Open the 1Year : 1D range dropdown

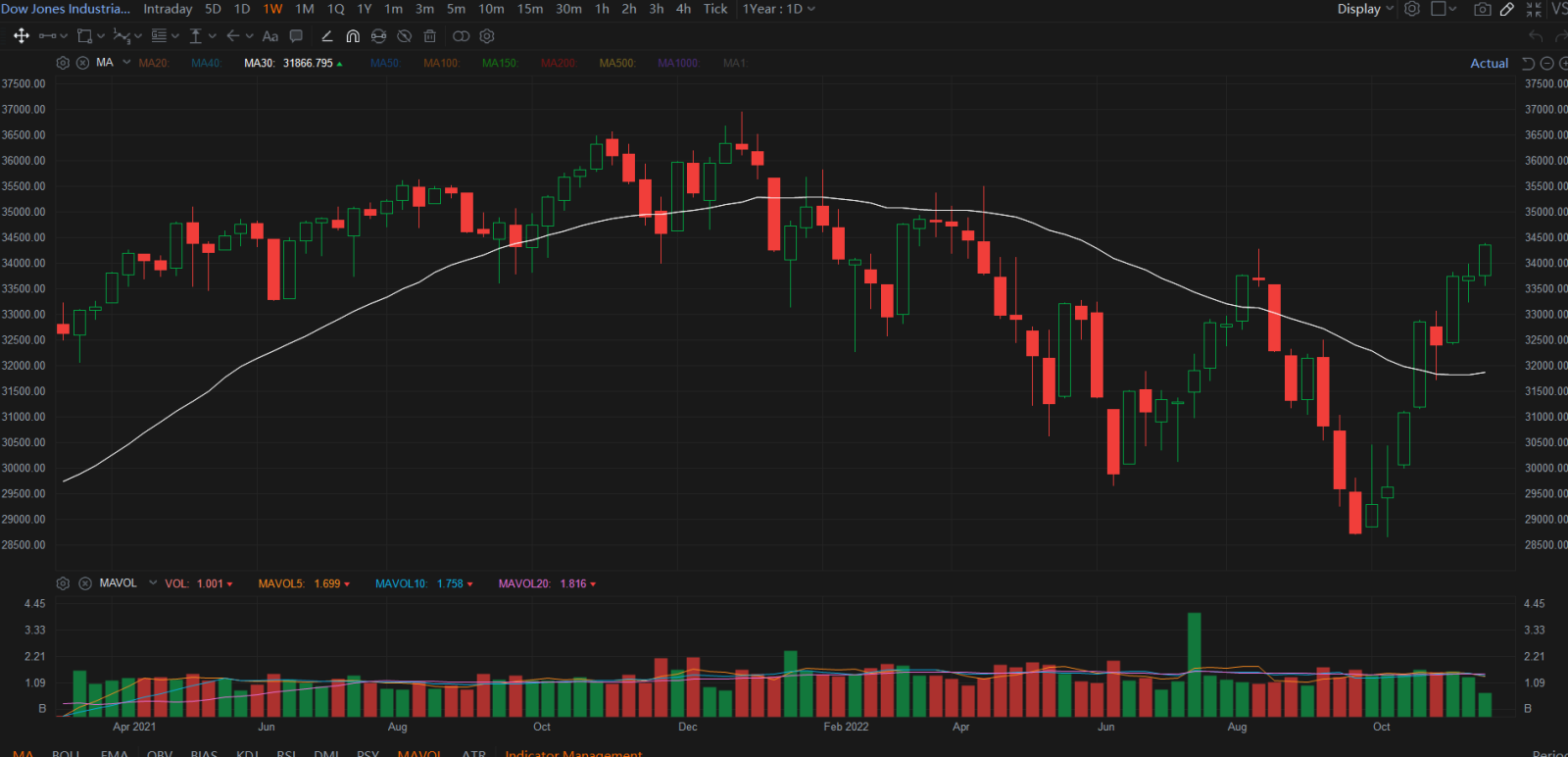coord(778,9)
